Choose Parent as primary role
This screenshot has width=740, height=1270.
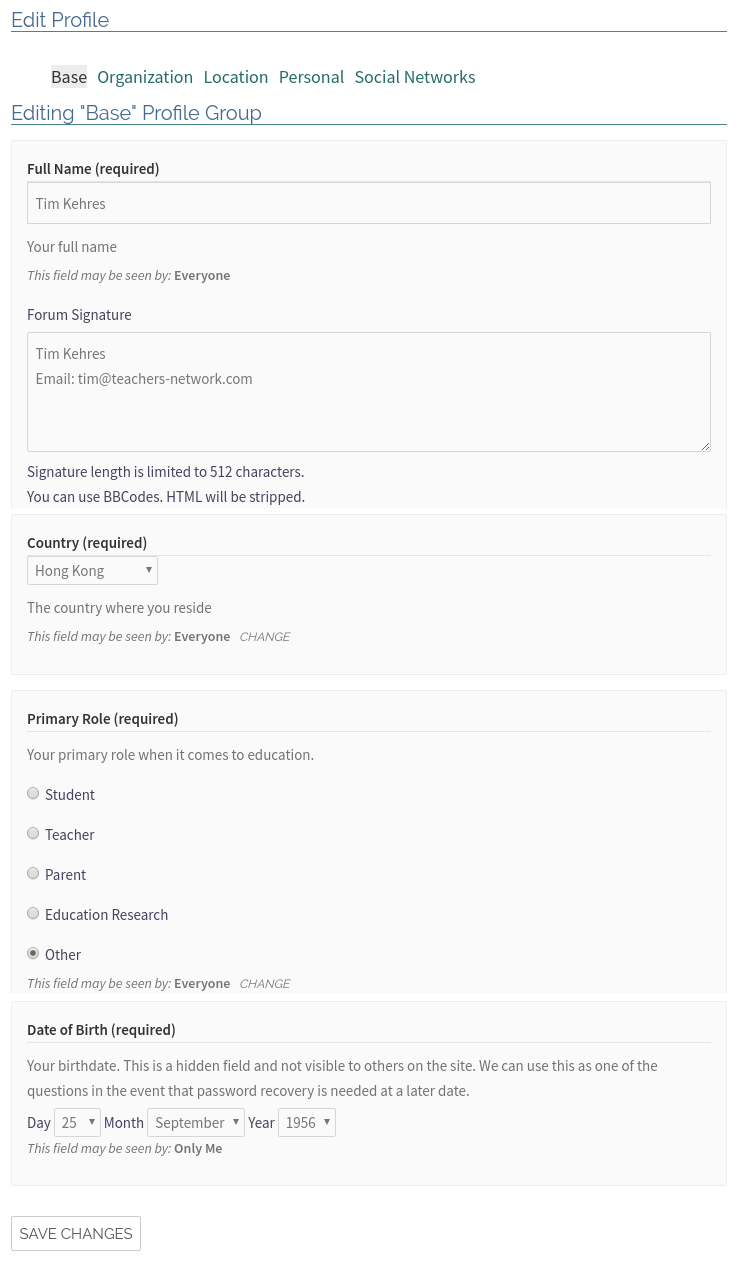33,873
